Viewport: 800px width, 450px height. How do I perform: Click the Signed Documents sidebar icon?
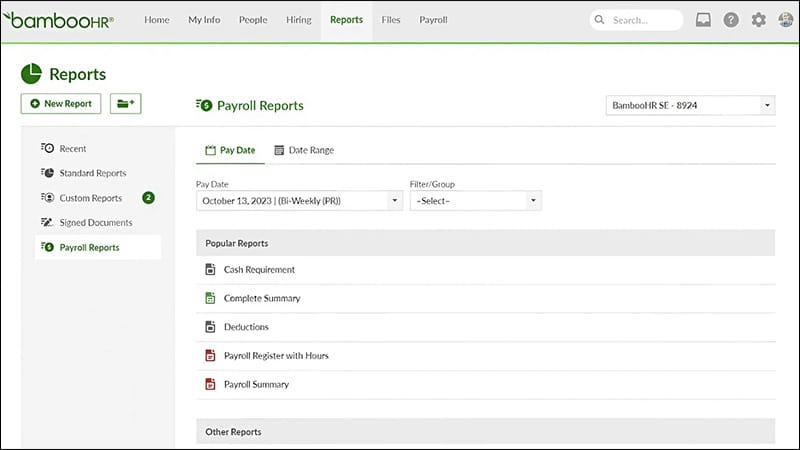coord(47,222)
